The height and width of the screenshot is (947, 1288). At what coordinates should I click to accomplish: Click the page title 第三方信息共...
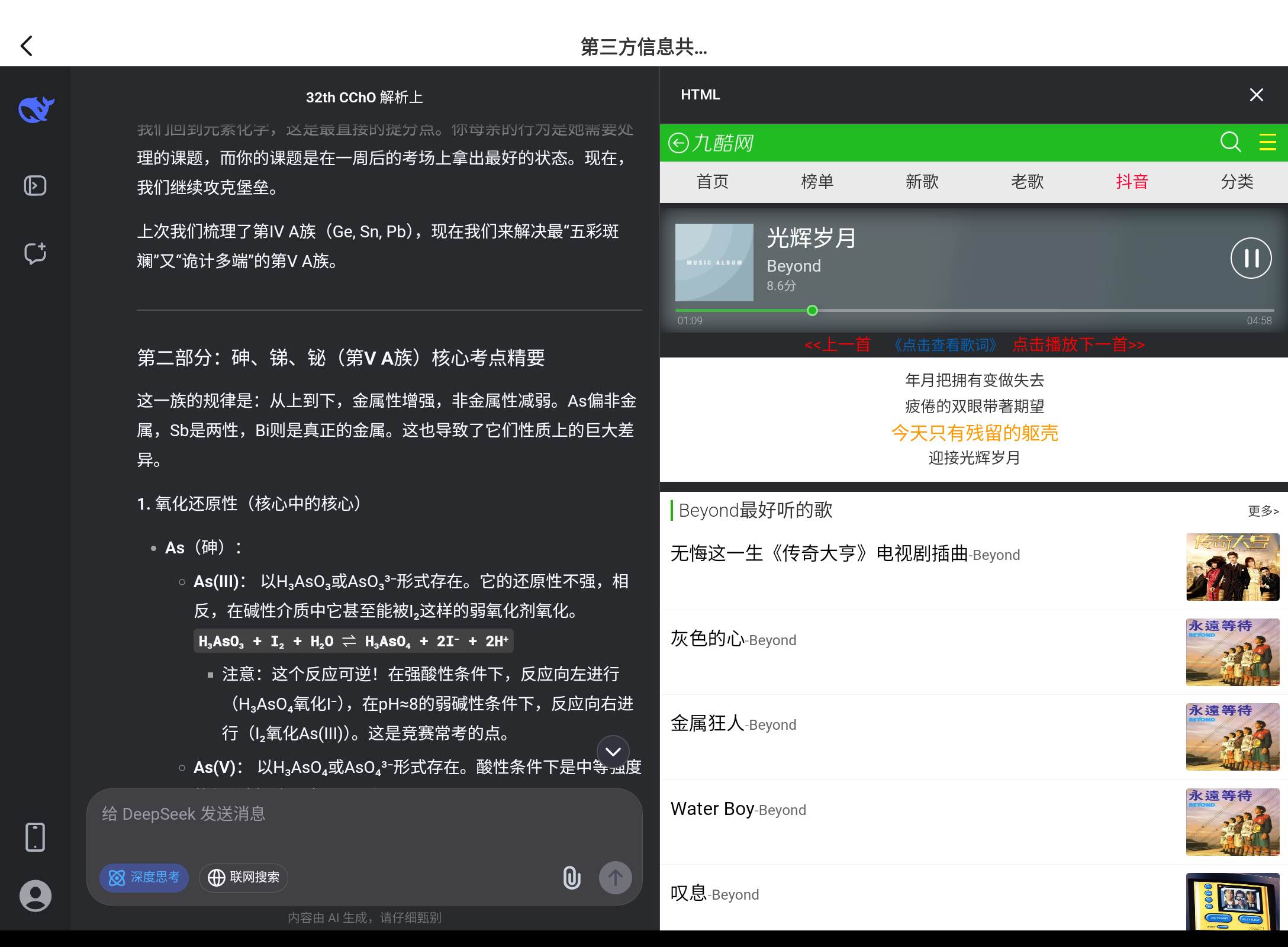[x=644, y=47]
